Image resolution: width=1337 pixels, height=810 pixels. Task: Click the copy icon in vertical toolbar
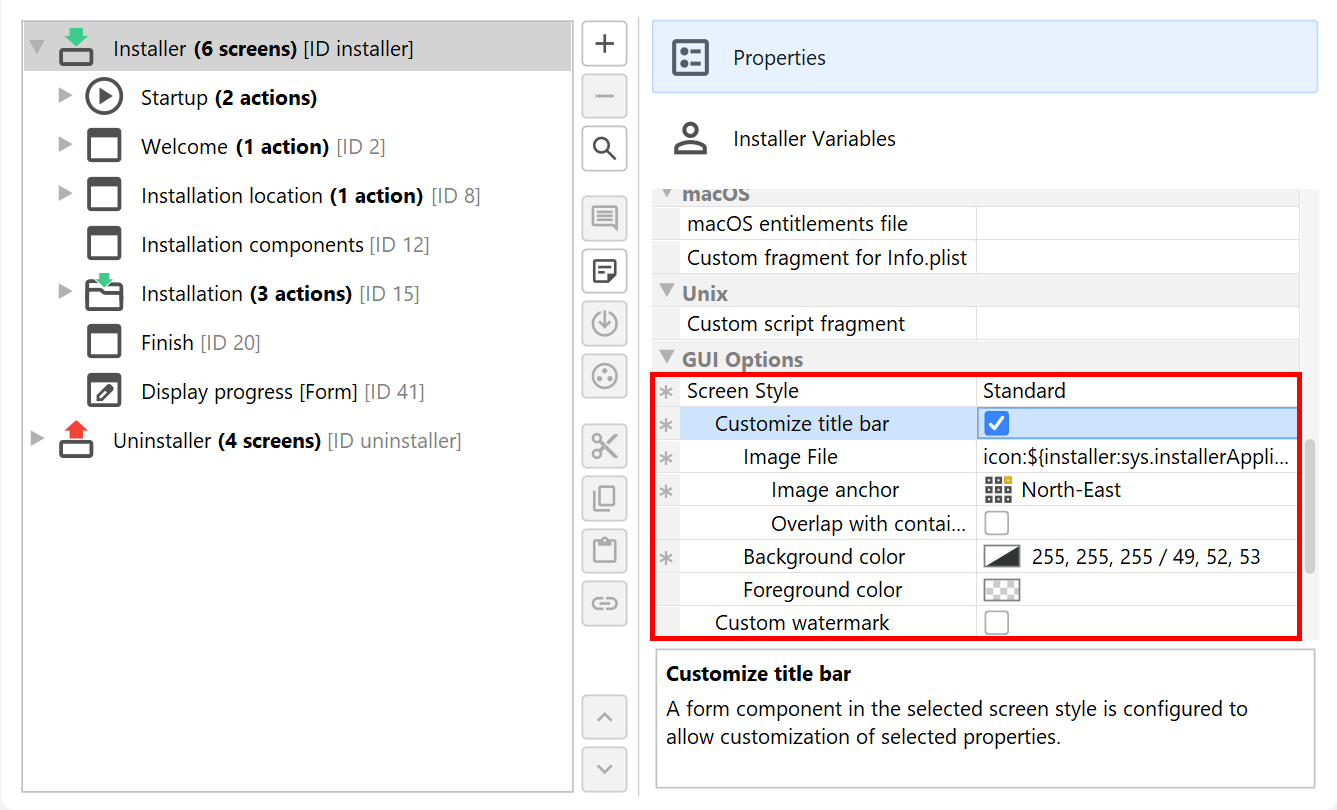(604, 498)
